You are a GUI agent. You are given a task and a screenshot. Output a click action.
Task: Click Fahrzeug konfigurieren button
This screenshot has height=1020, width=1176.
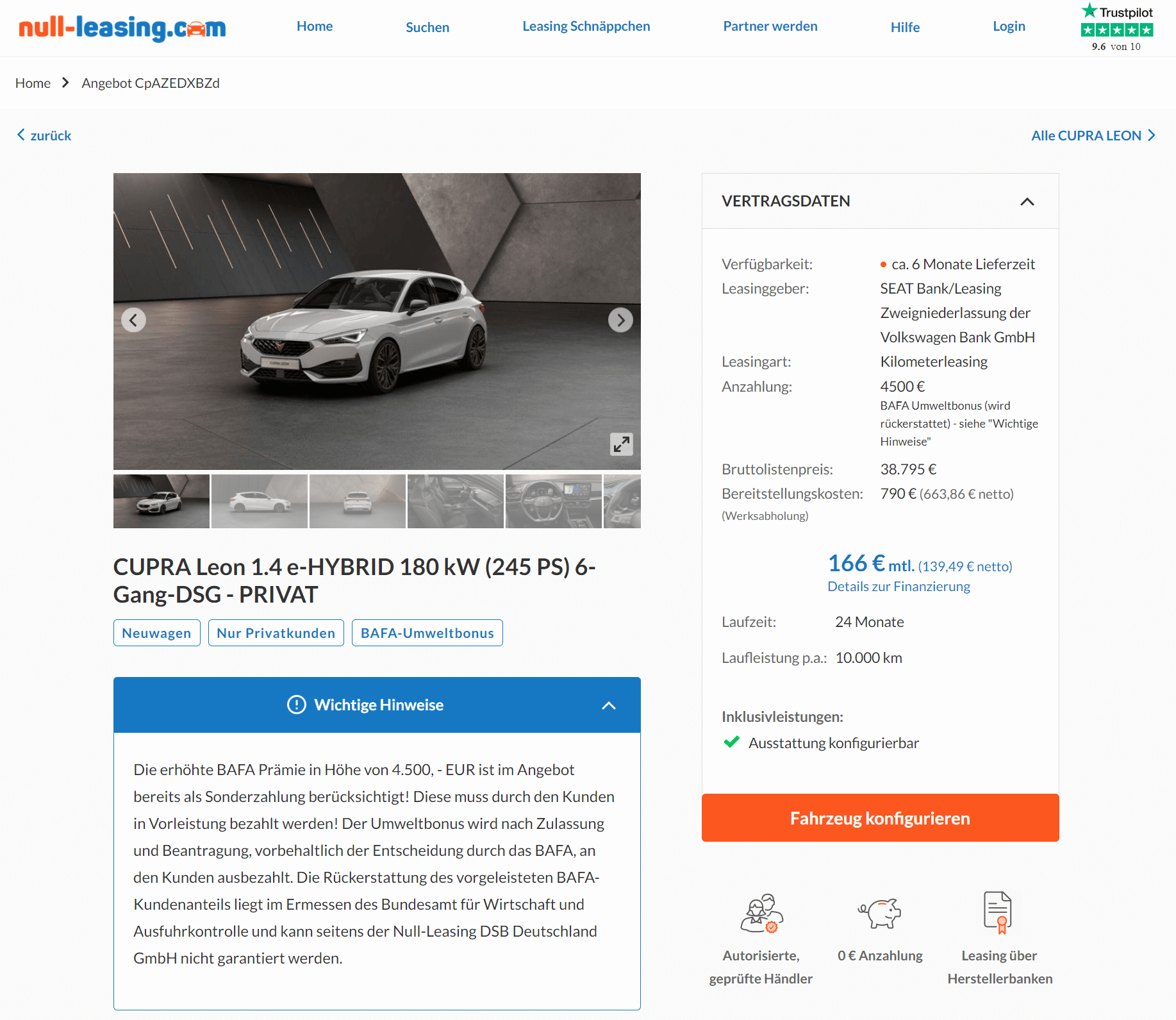(x=880, y=817)
